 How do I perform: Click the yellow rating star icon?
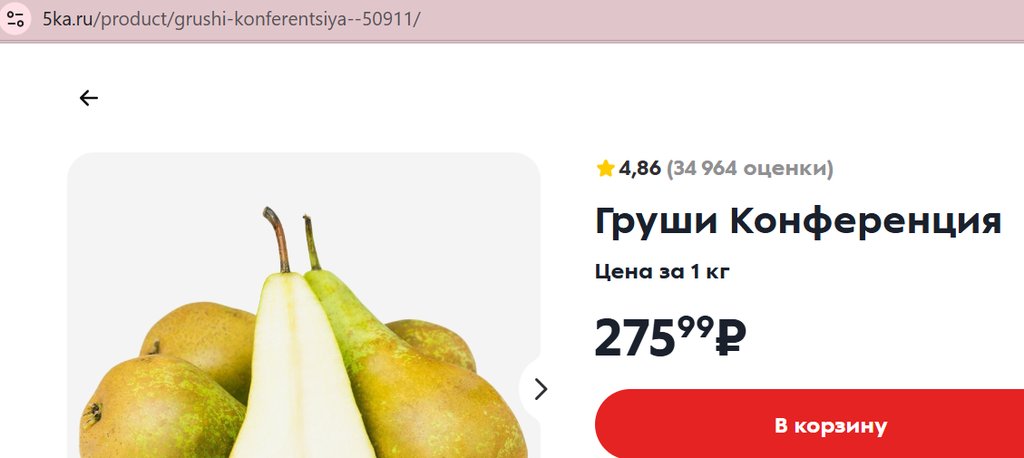[605, 169]
